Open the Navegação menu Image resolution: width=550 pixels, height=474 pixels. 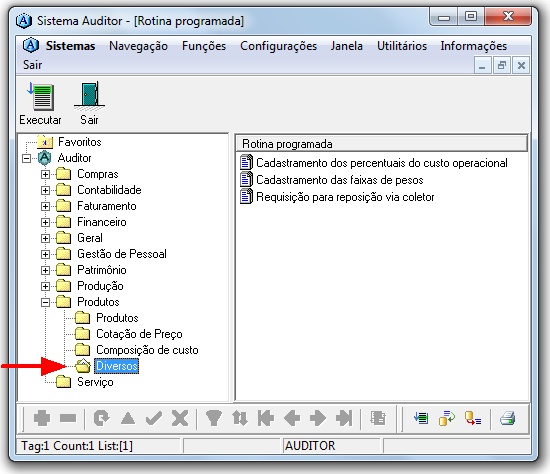pyautogui.click(x=138, y=46)
